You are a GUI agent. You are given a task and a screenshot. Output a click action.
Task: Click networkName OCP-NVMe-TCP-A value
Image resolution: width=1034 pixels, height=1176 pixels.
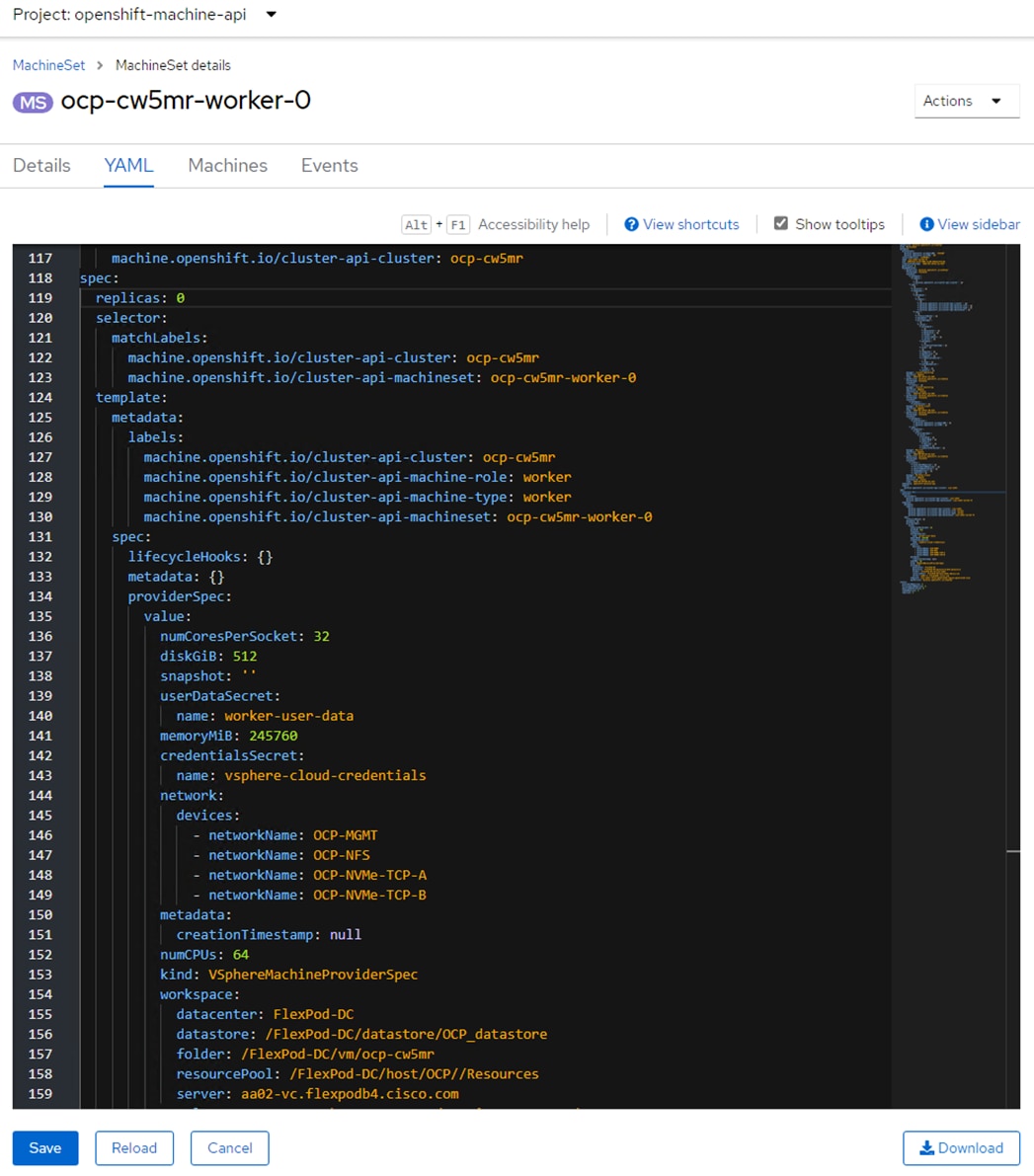click(x=370, y=875)
